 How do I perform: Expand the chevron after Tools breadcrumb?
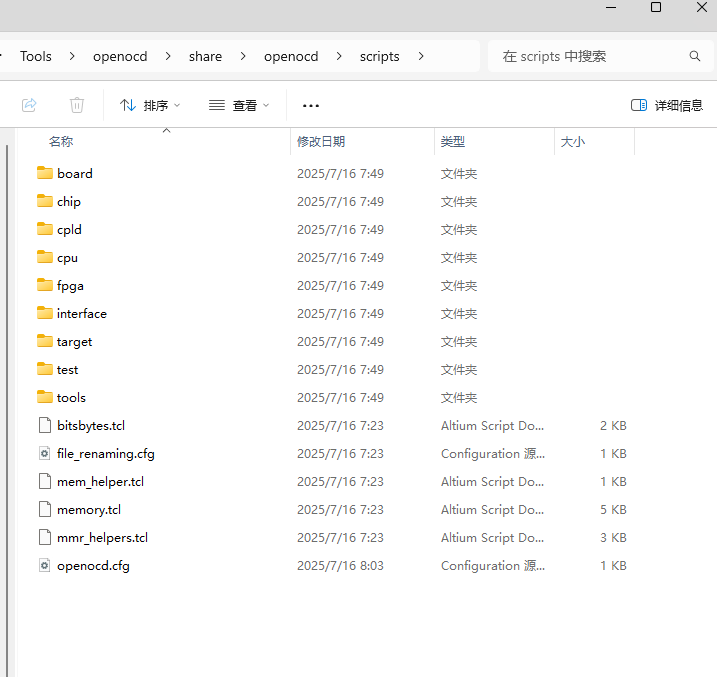point(72,56)
